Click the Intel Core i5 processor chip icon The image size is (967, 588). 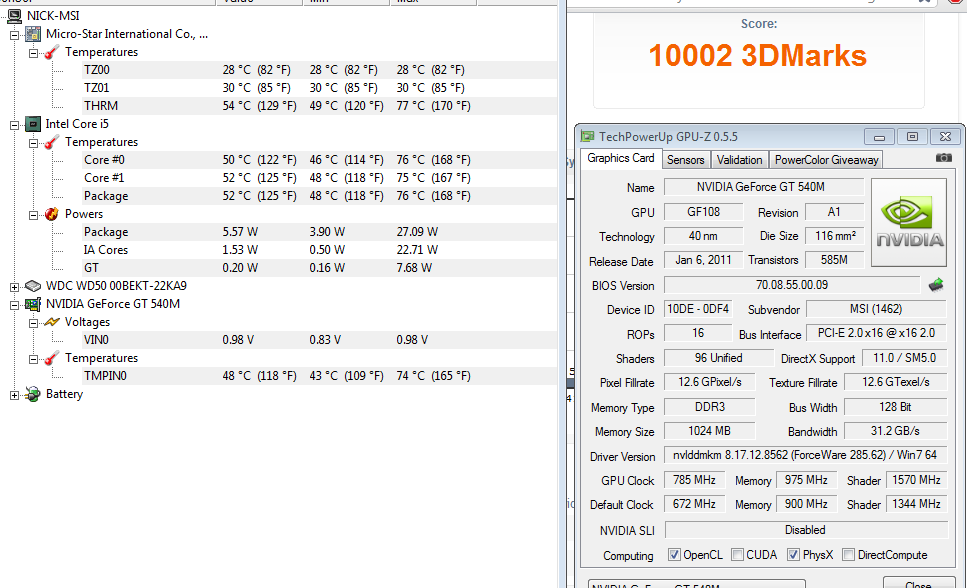[x=33, y=125]
